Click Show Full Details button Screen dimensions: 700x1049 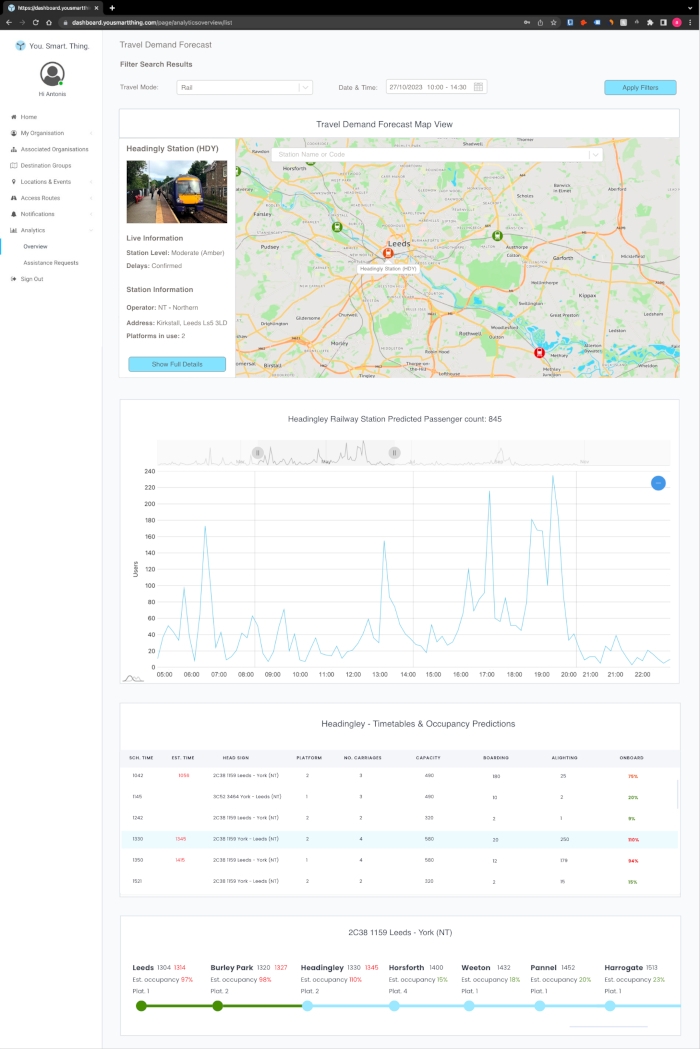(177, 364)
